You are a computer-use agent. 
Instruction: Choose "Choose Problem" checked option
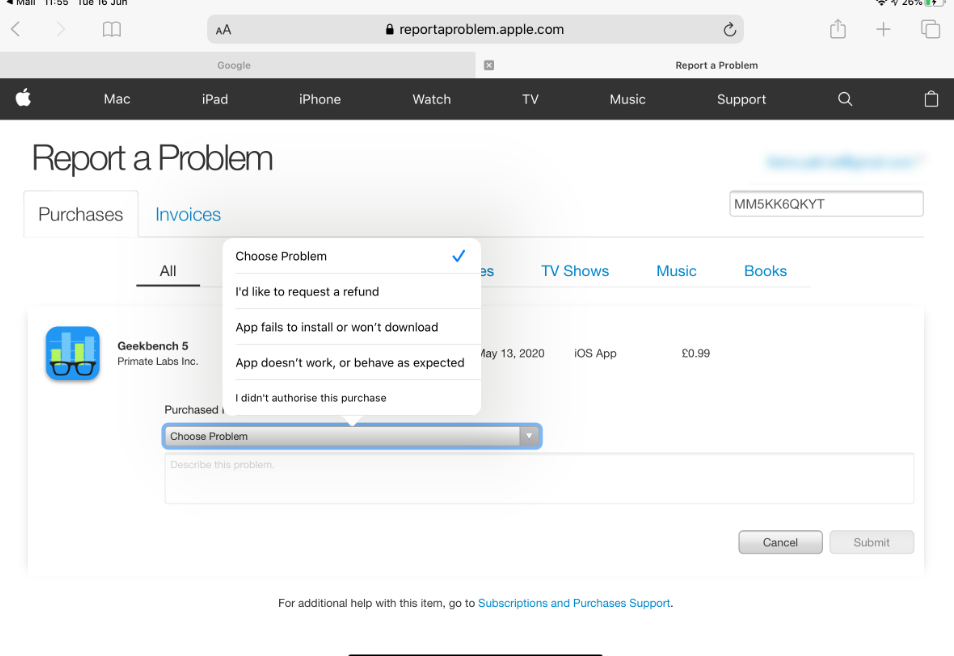[352, 256]
